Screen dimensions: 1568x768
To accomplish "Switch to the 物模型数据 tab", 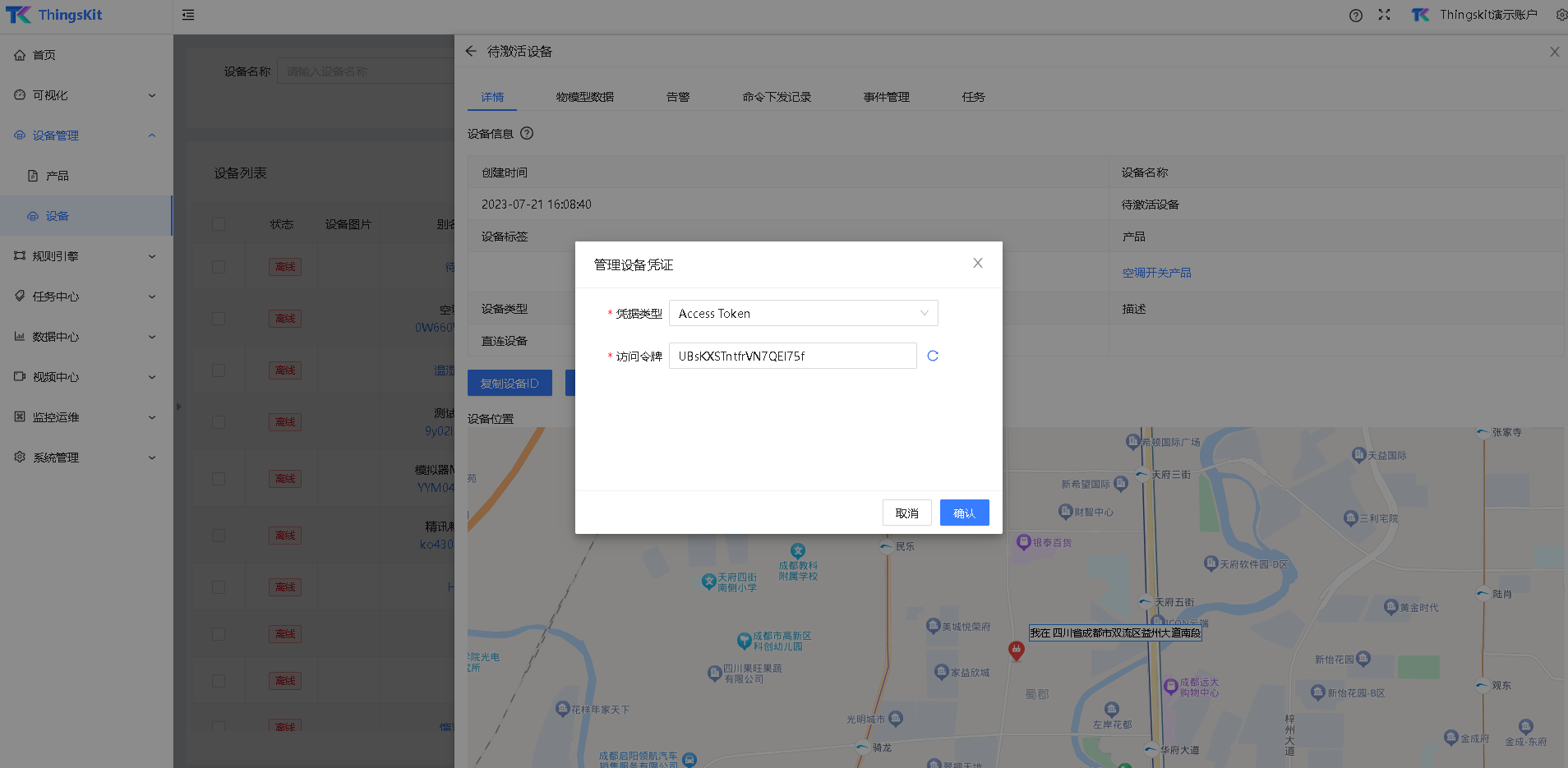I will tap(584, 97).
